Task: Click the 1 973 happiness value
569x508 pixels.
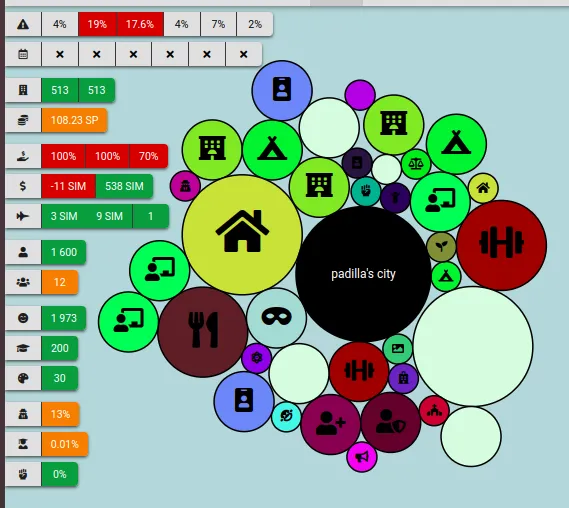Action: [64, 318]
